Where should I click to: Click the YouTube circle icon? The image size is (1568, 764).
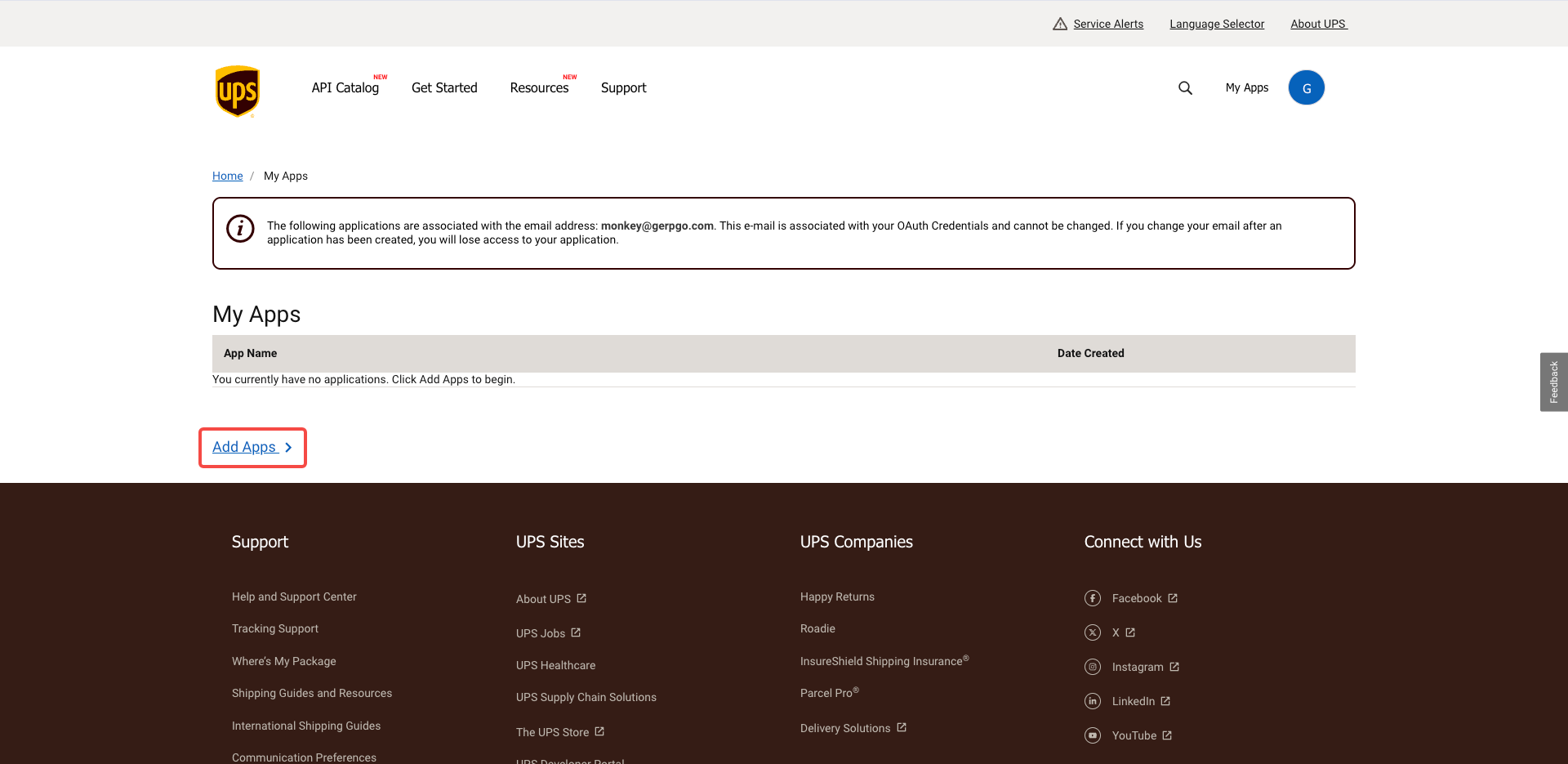click(1093, 735)
